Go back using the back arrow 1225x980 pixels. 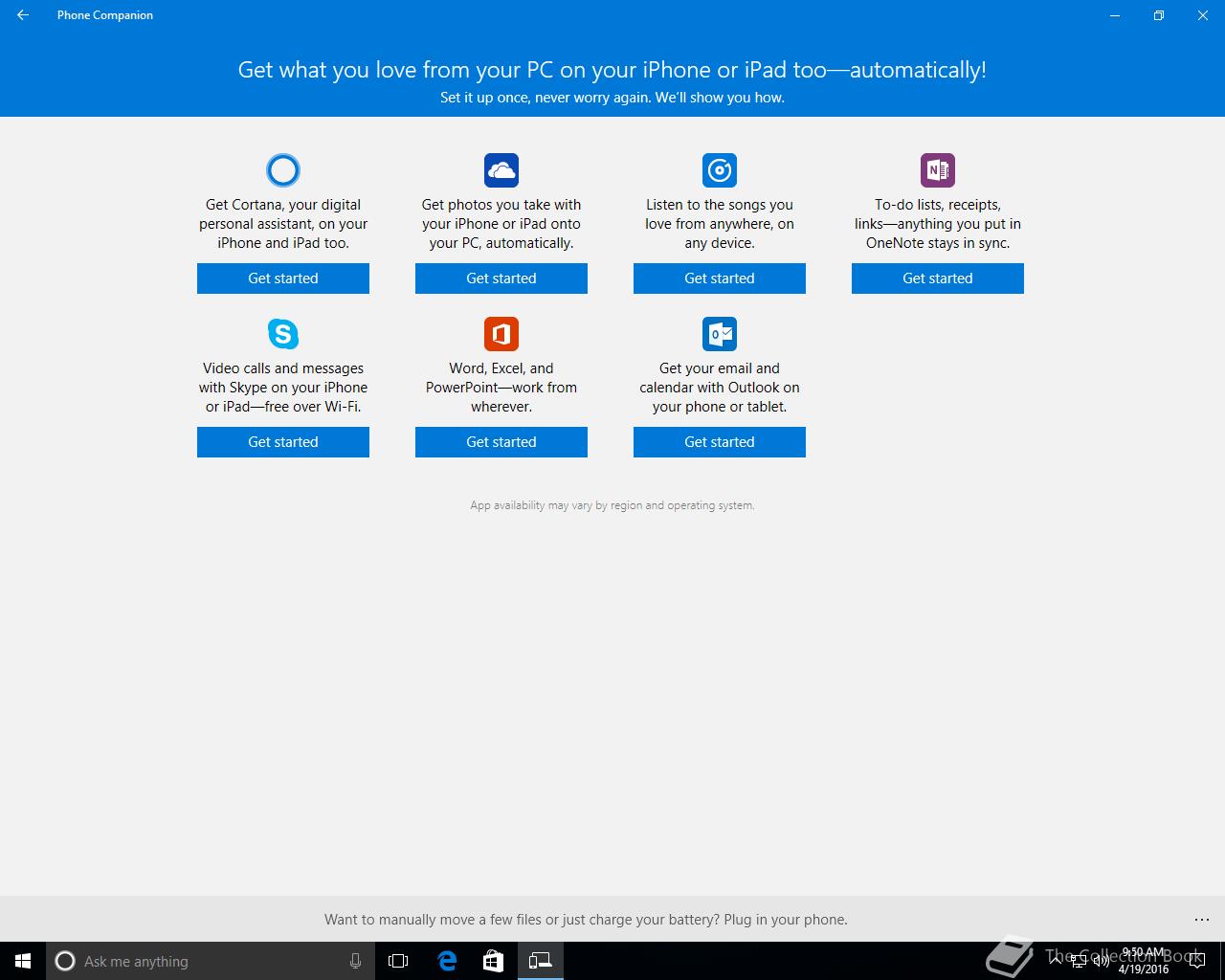[x=23, y=15]
